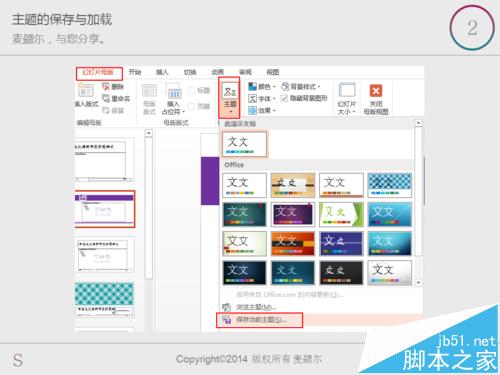Collapse the 主题 themes dropdown button

[229, 98]
